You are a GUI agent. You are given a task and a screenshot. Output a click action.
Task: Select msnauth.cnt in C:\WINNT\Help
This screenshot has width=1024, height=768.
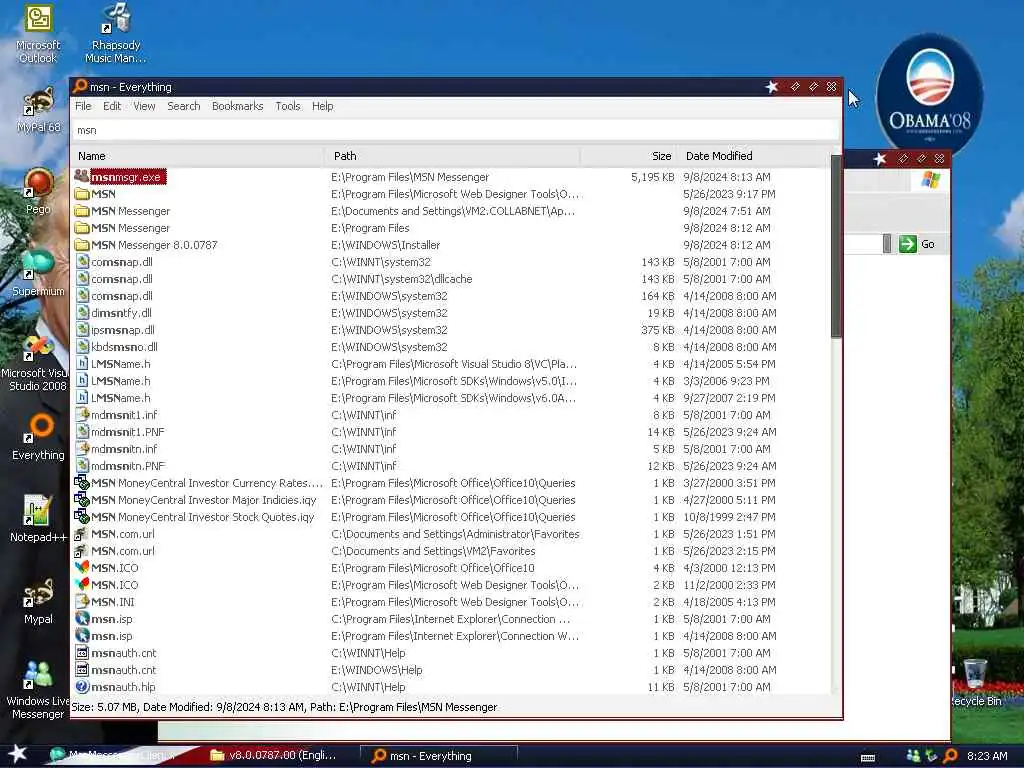click(451, 652)
